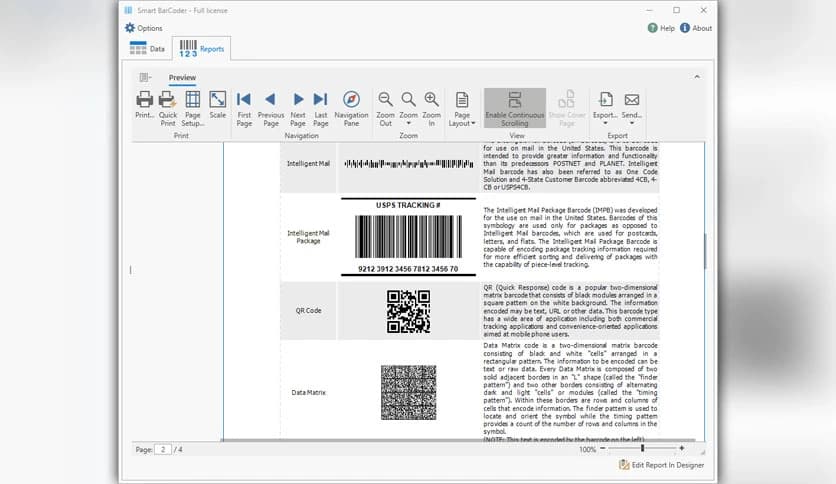Click the minus button on zoom slider
The height and width of the screenshot is (484, 836).
[602, 449]
